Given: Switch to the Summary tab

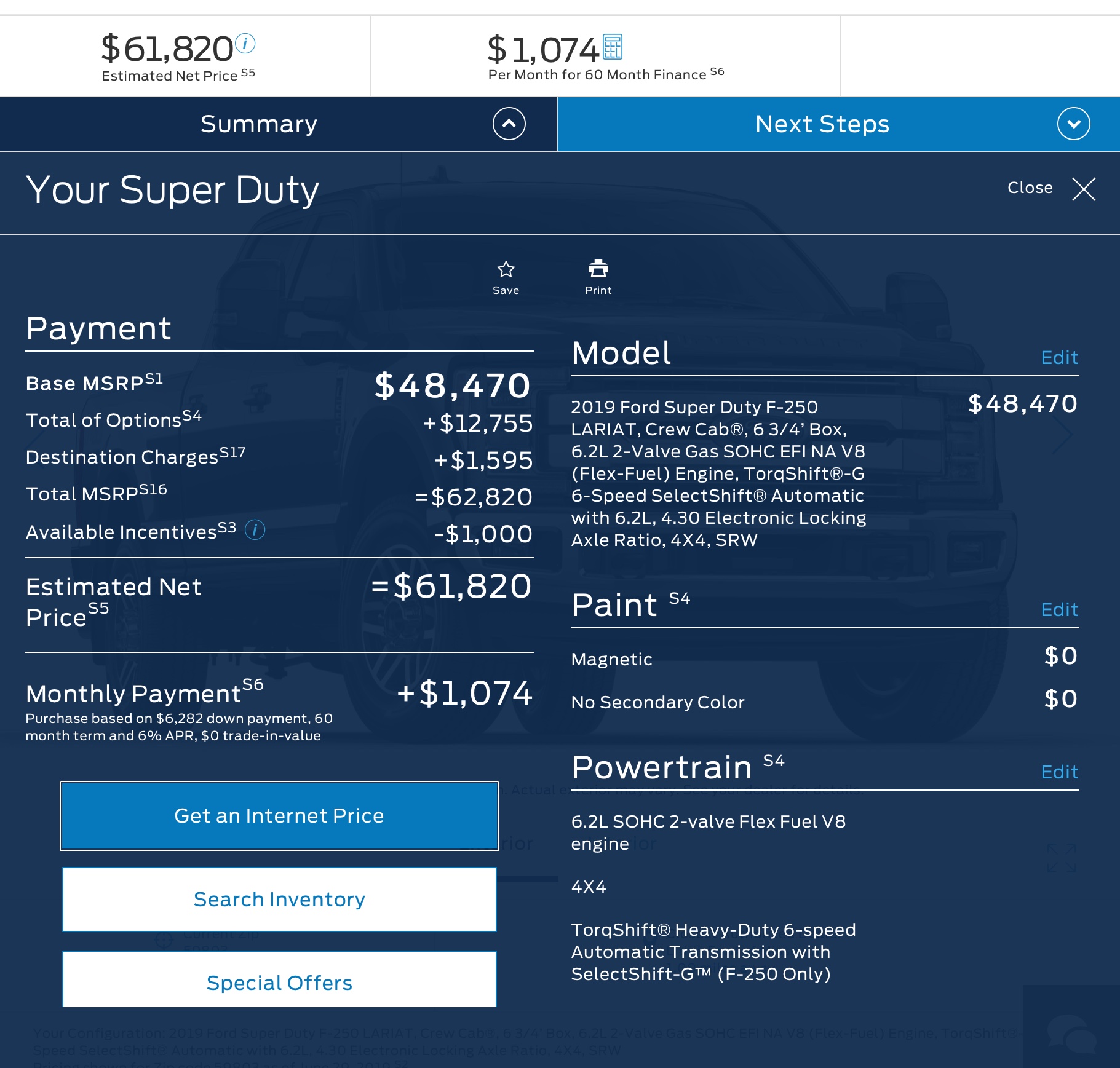Looking at the screenshot, I should 278,124.
